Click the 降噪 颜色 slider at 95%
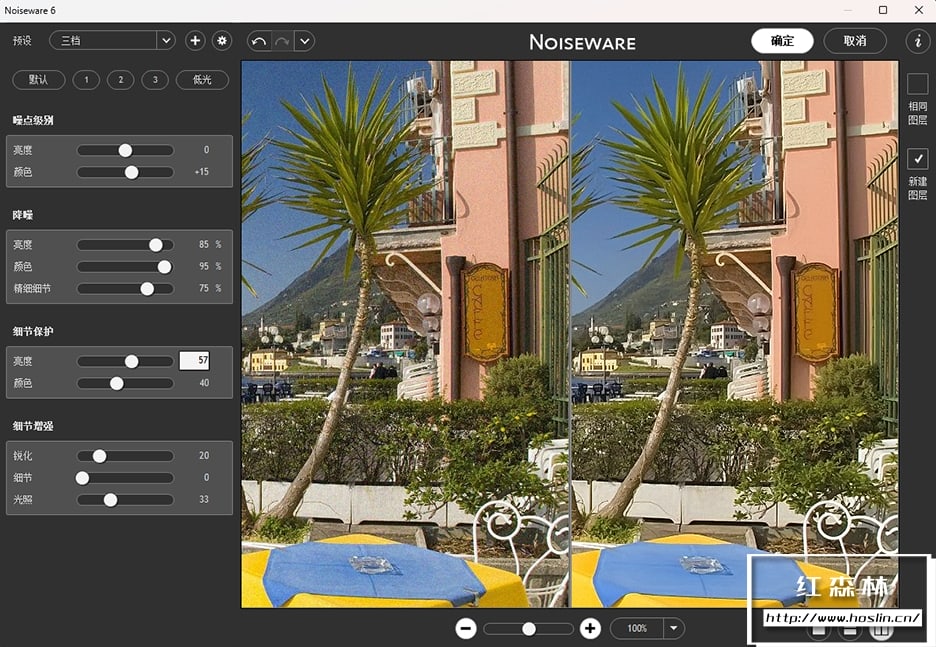 tap(165, 267)
